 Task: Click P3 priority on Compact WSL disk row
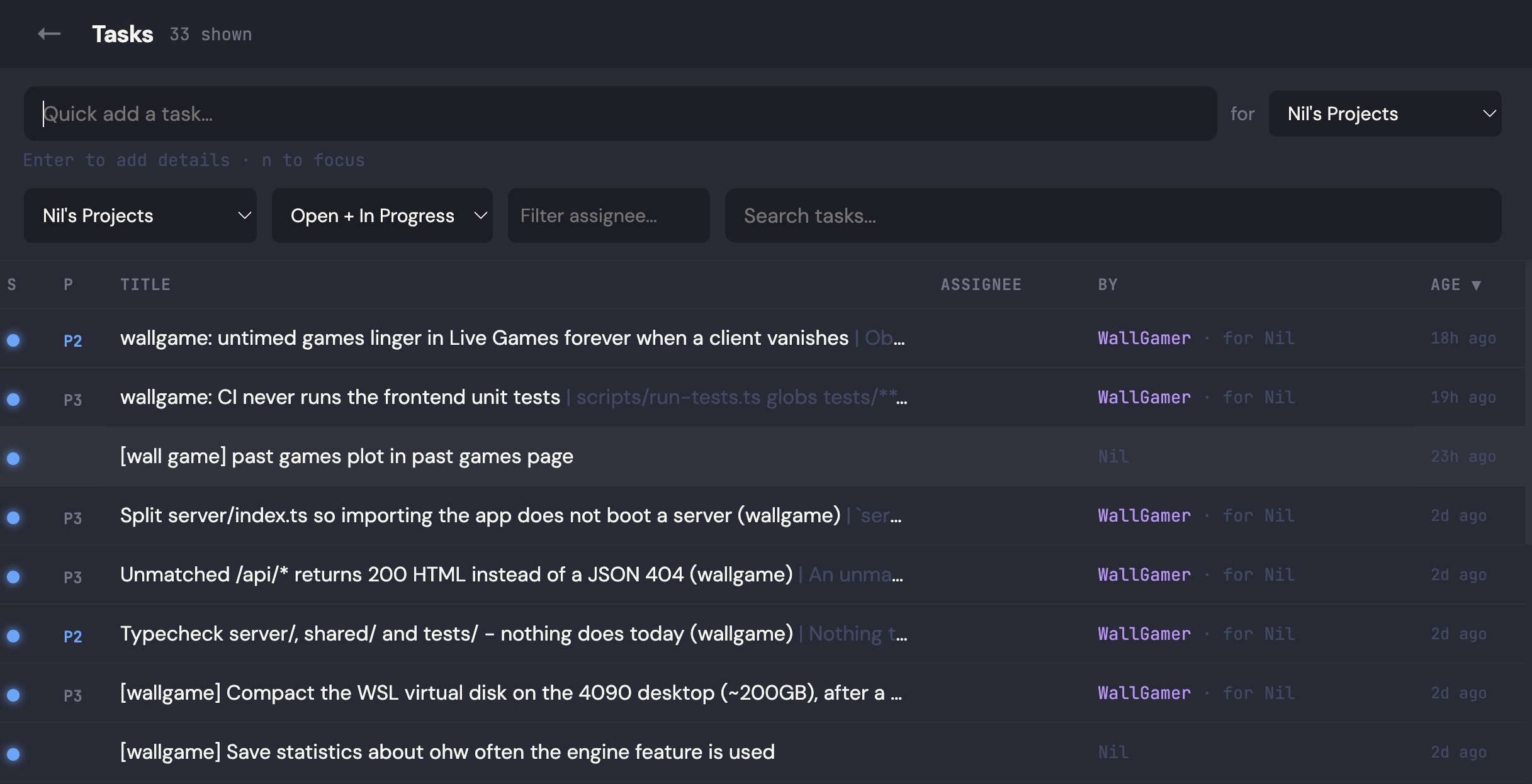(x=73, y=696)
